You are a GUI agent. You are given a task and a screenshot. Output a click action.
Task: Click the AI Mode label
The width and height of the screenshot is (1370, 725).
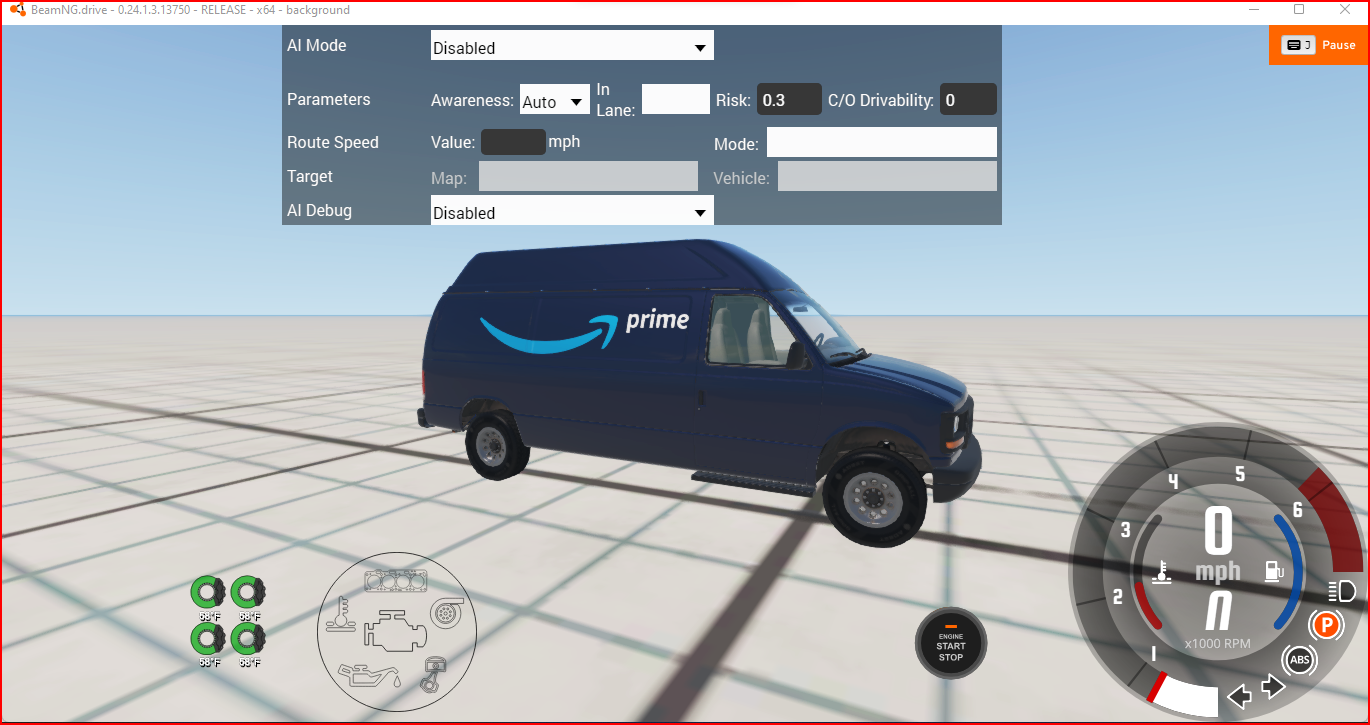point(317,45)
